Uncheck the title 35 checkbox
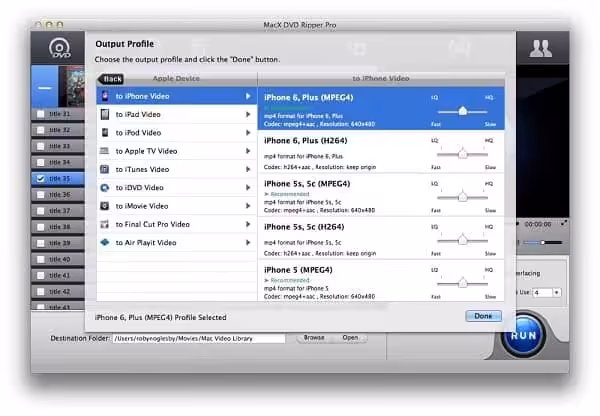Screen dimensions: 600x416 [x=40, y=179]
